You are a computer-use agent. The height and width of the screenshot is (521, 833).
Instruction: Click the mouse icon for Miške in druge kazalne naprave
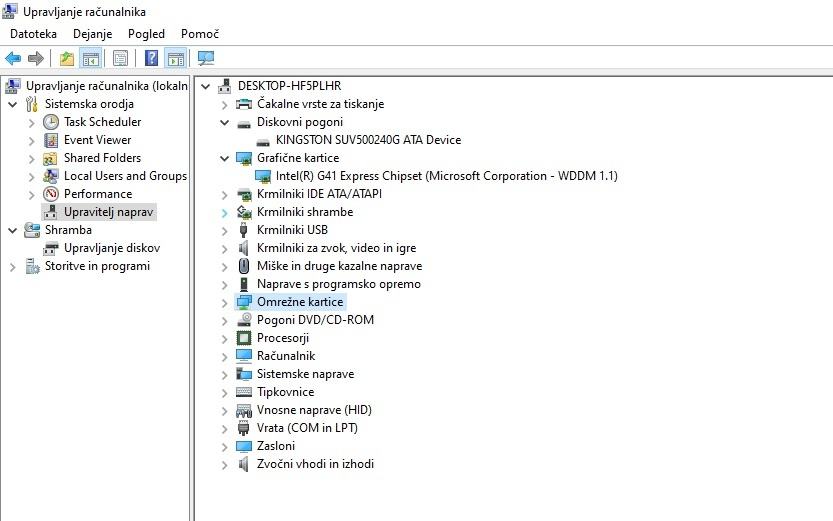pyautogui.click(x=243, y=266)
